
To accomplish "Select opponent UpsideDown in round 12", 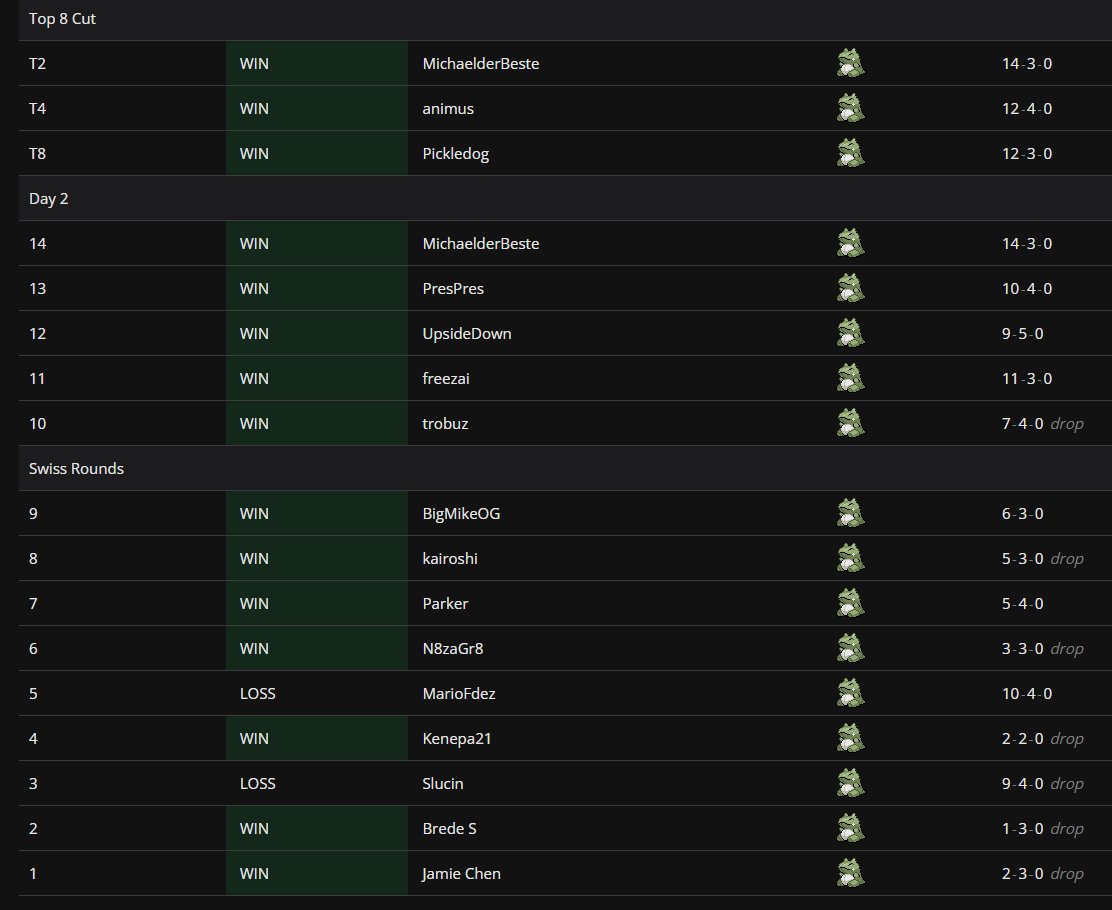I will point(467,334).
